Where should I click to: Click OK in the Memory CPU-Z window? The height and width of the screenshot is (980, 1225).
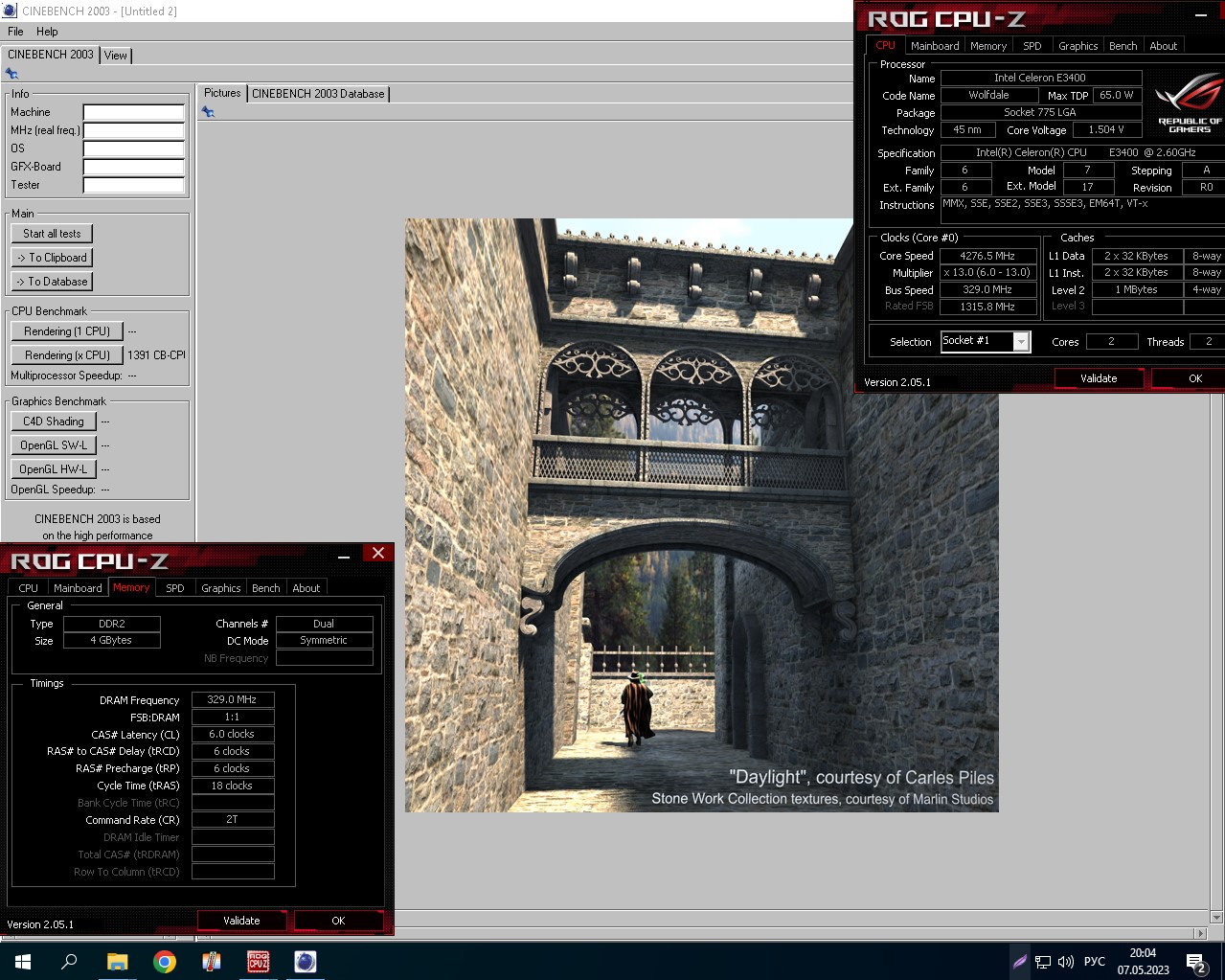coord(338,921)
